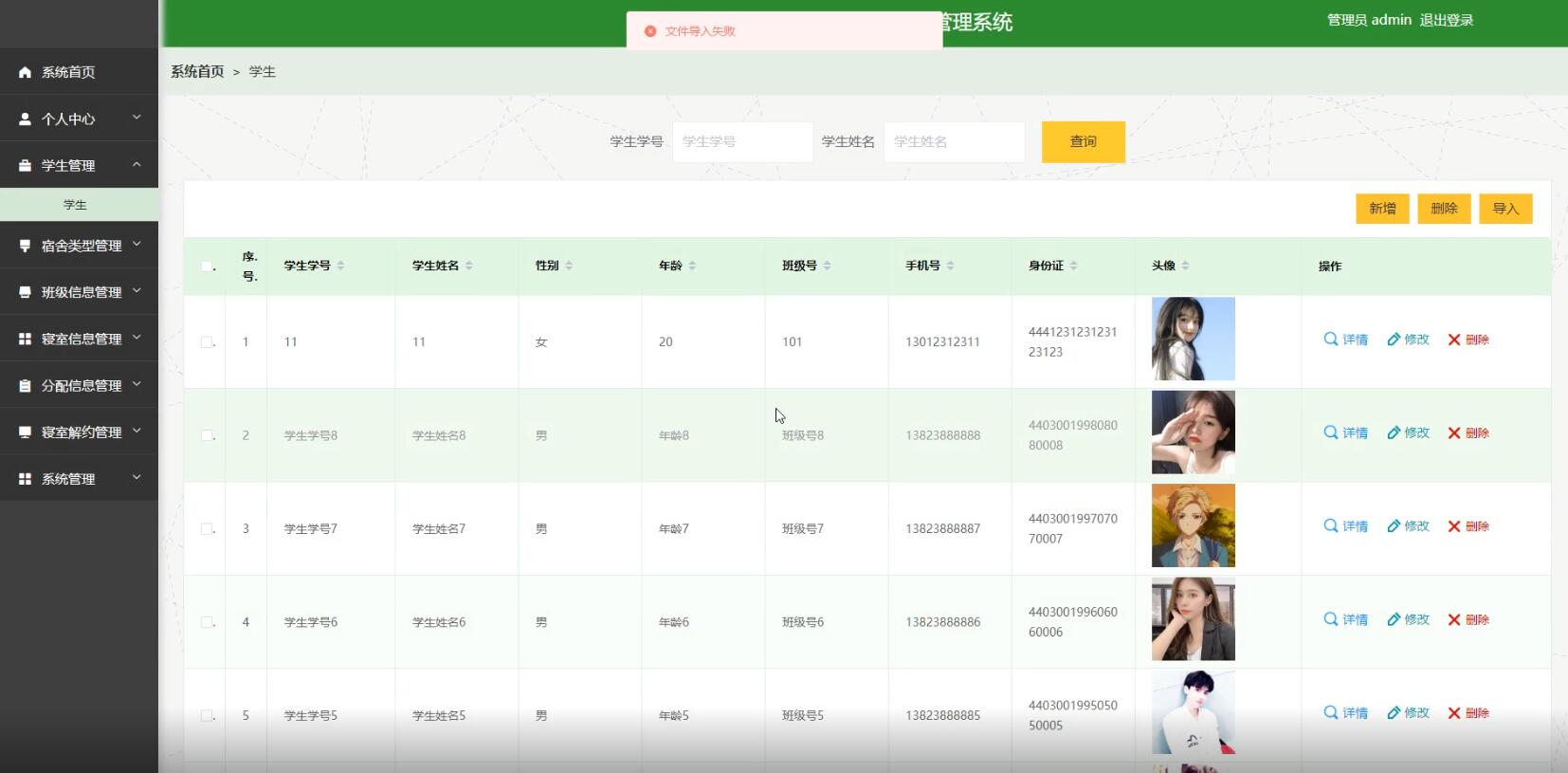Click anime avatar thumbnail of 学生姓名7

tap(1194, 525)
